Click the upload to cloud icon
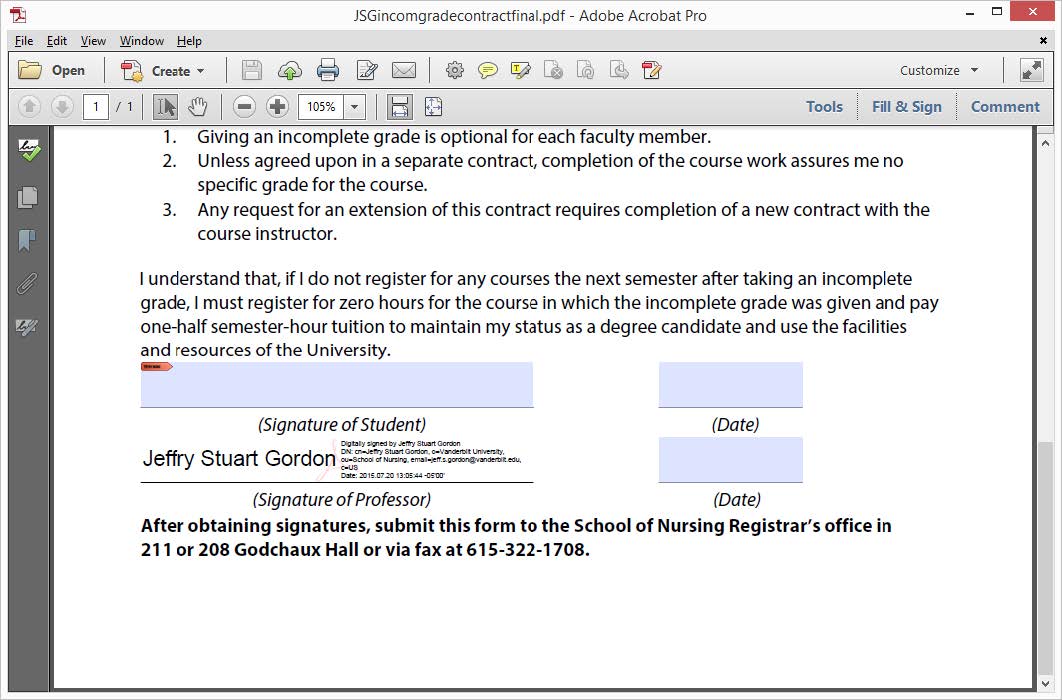 click(289, 70)
